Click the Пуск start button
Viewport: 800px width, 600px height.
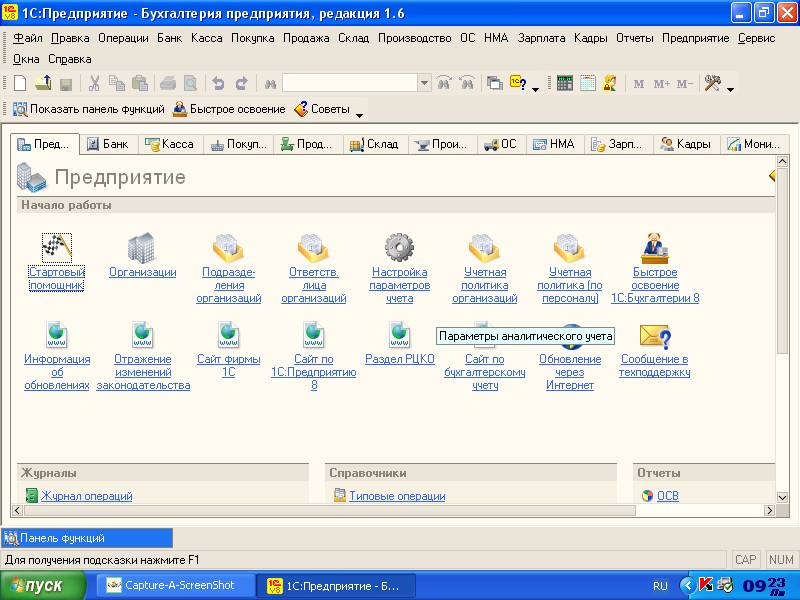pos(43,585)
